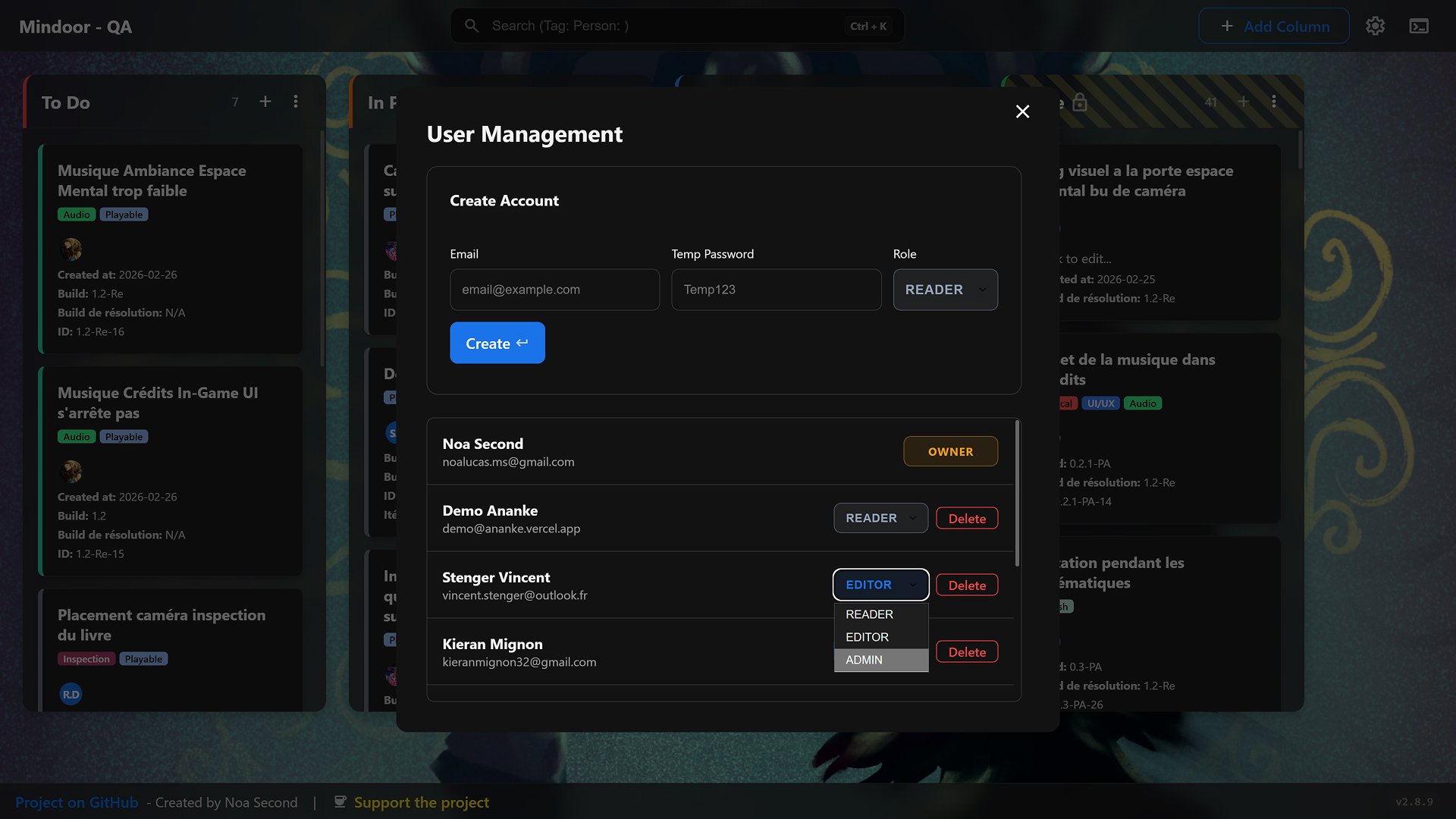1456x819 pixels.
Task: Delete the Kieran Mignon user
Action: tap(966, 652)
